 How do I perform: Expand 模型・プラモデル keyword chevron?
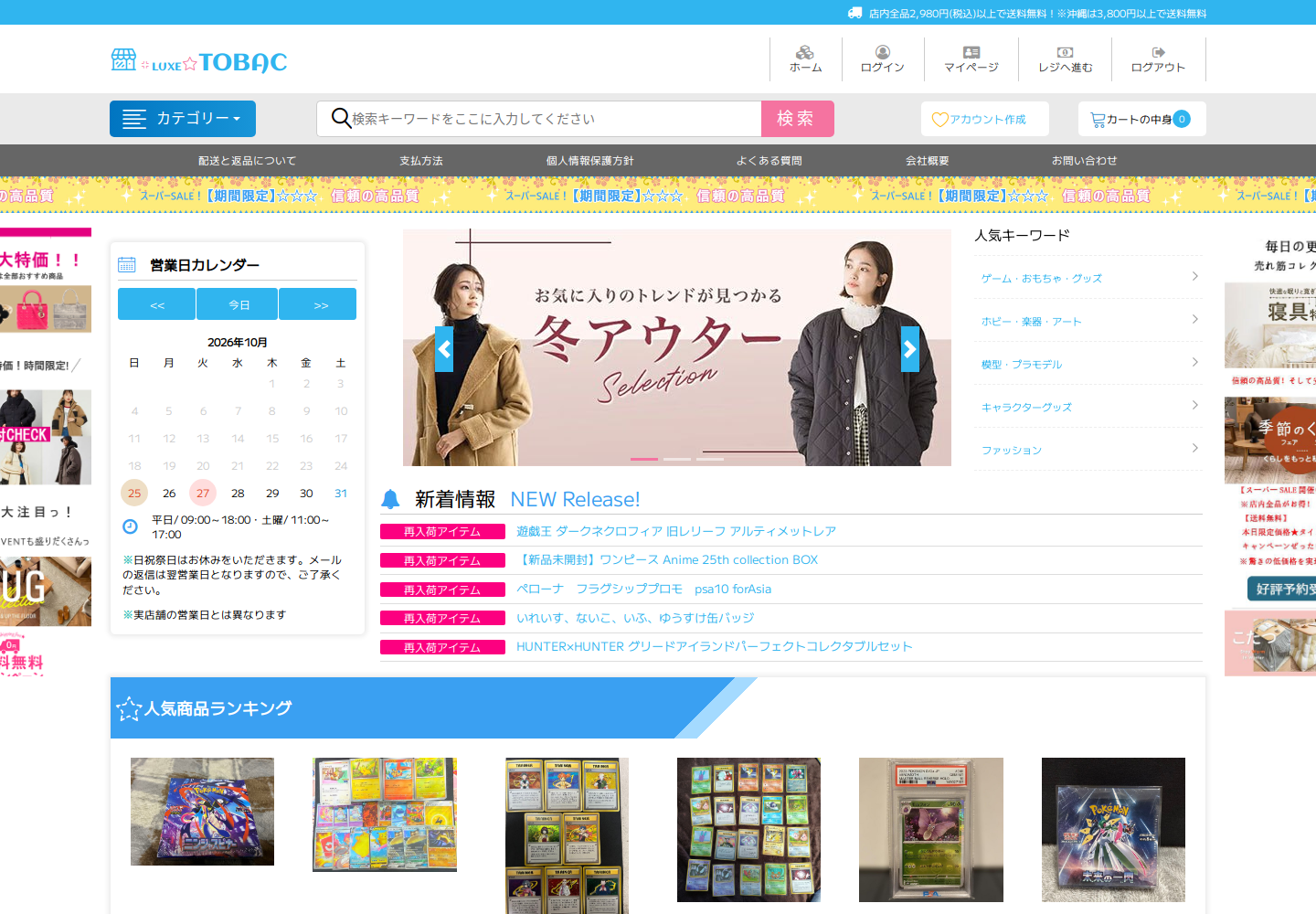(1195, 362)
